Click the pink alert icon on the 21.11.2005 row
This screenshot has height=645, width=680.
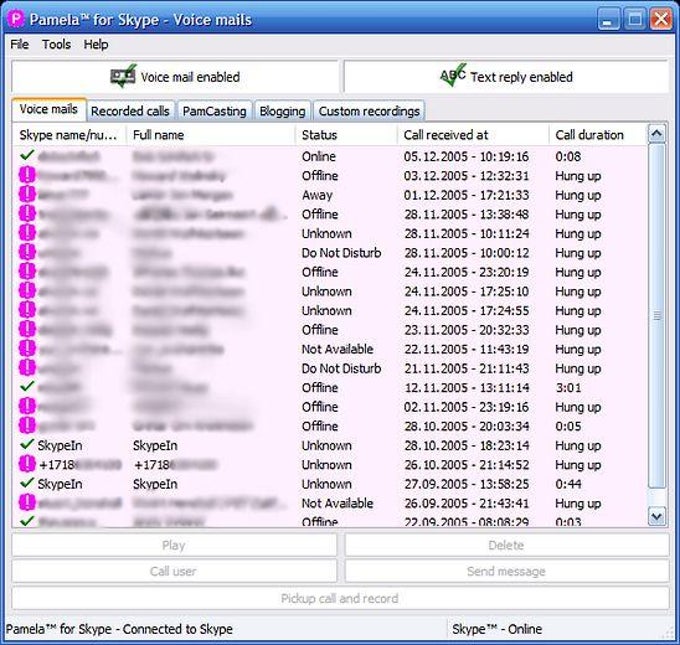[x=27, y=368]
